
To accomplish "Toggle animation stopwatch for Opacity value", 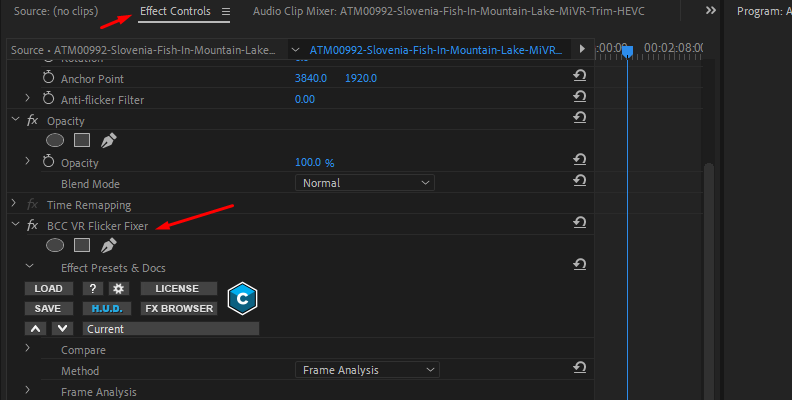I will (49, 162).
